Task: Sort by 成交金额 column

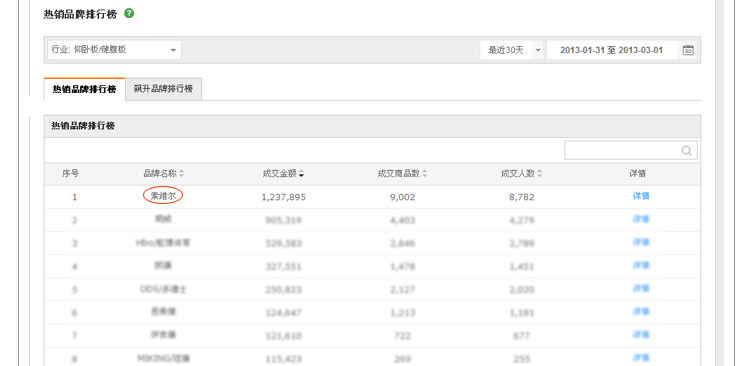Action: tap(283, 174)
